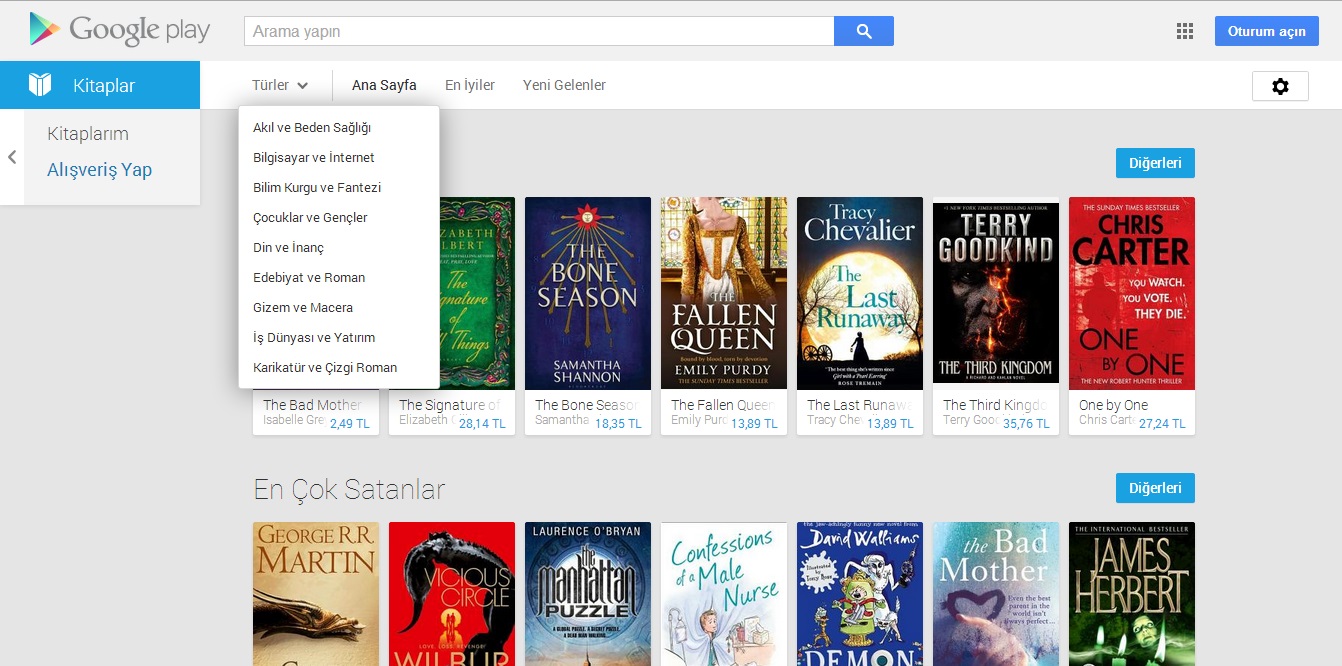Image resolution: width=1342 pixels, height=666 pixels.
Task: Click the Kitaplar section header
Action: coord(100,85)
